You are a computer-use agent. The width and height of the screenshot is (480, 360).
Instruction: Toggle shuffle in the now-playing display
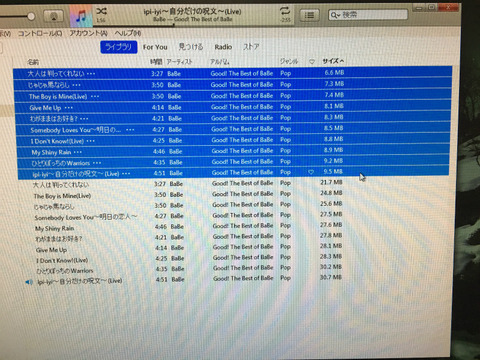pos(101,11)
